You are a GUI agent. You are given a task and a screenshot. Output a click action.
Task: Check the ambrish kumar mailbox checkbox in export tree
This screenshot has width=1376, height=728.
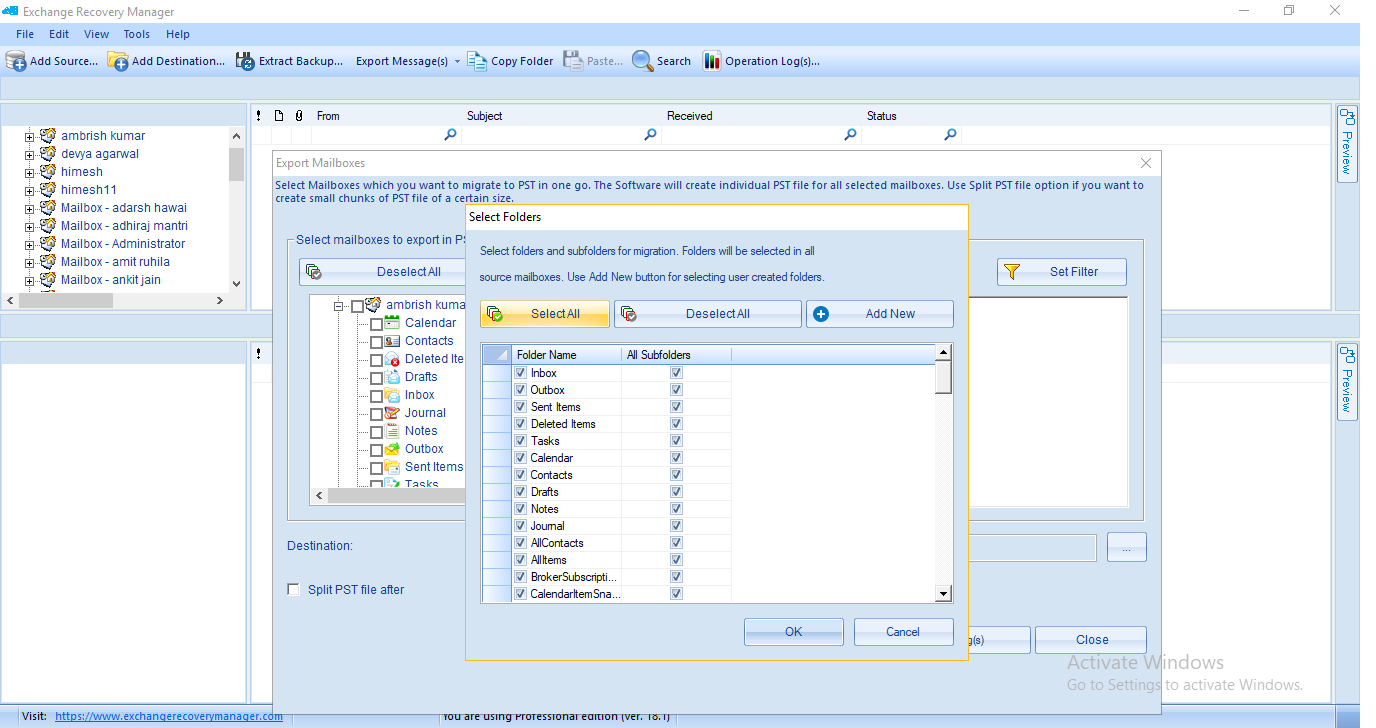(x=358, y=306)
